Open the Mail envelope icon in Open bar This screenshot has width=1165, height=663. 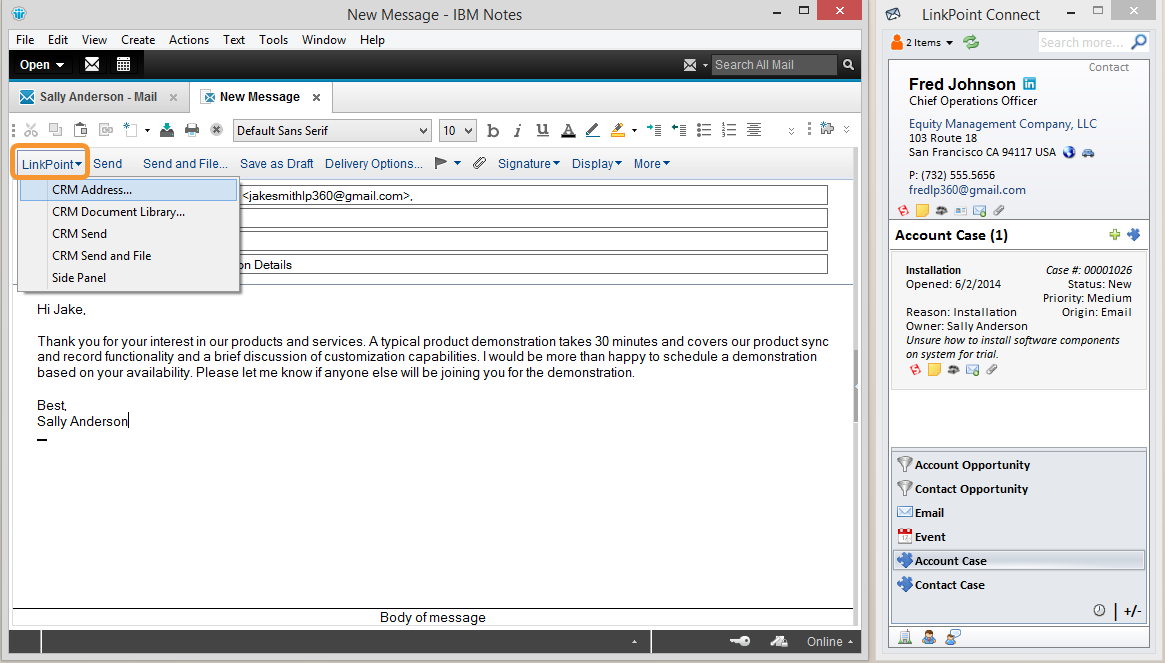pos(92,65)
